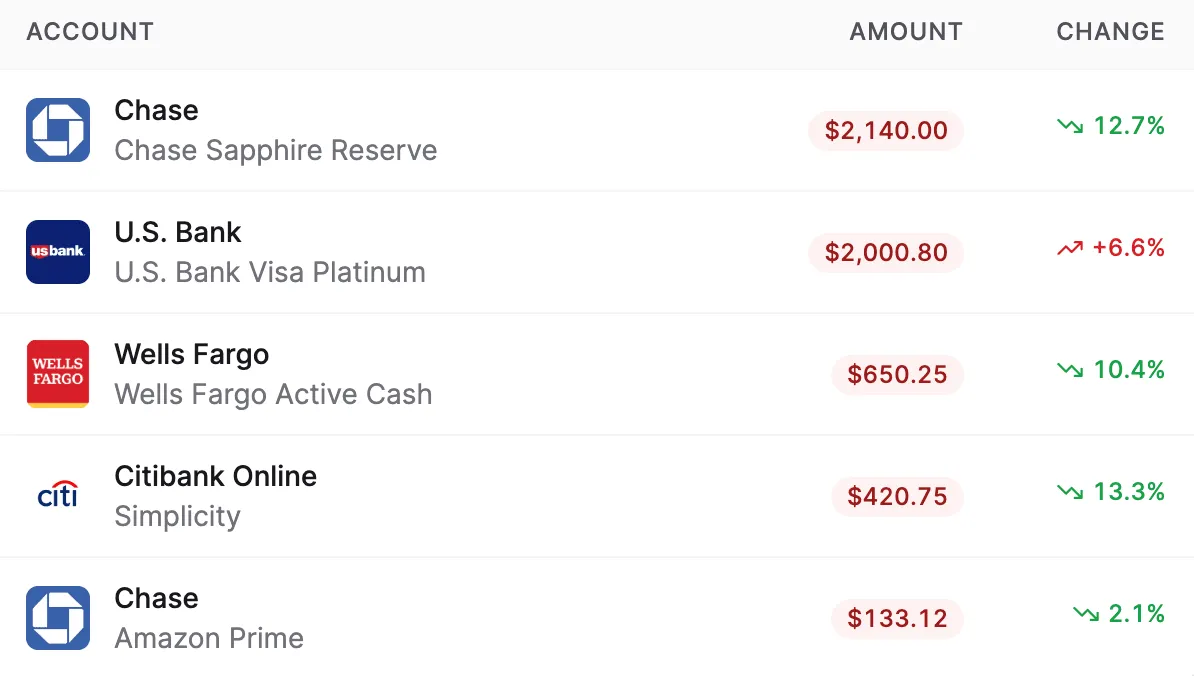Sort by the AMOUNT column header
This screenshot has height=676, width=1194.
coord(905,31)
